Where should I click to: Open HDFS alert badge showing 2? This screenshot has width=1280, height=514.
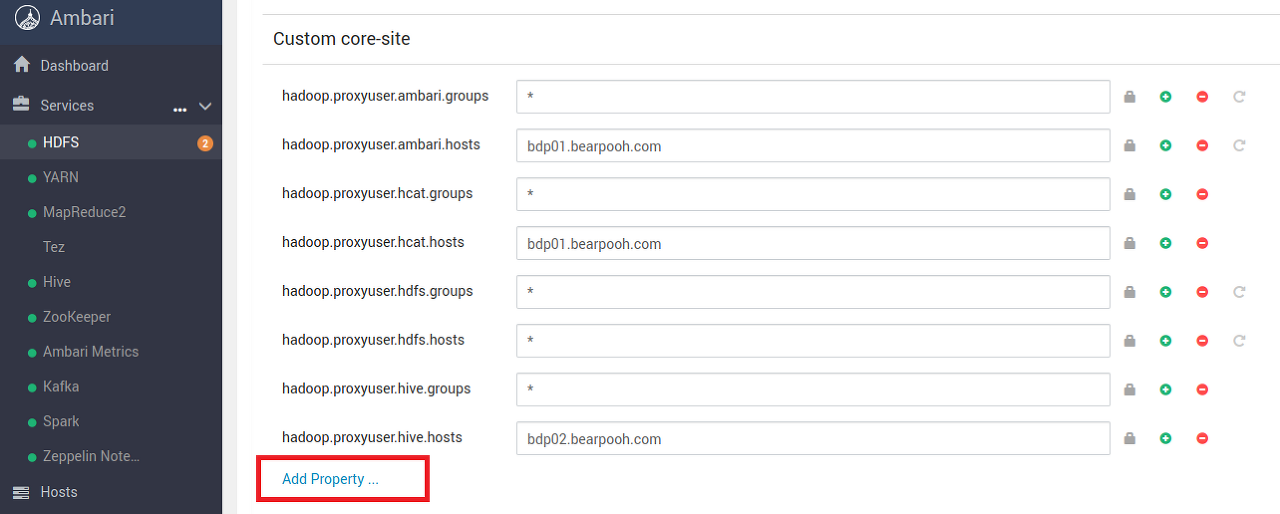205,143
